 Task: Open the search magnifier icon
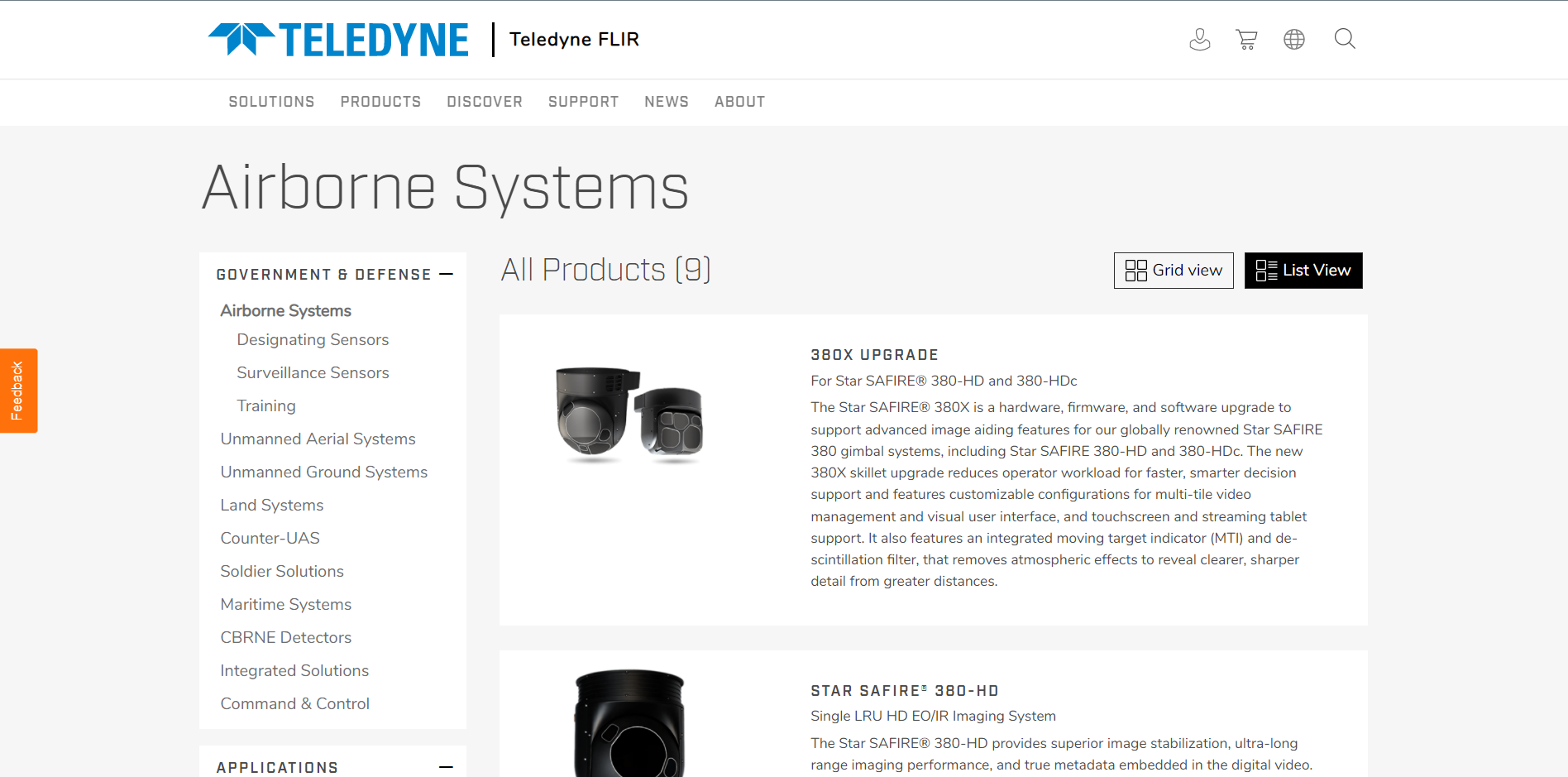1345,39
